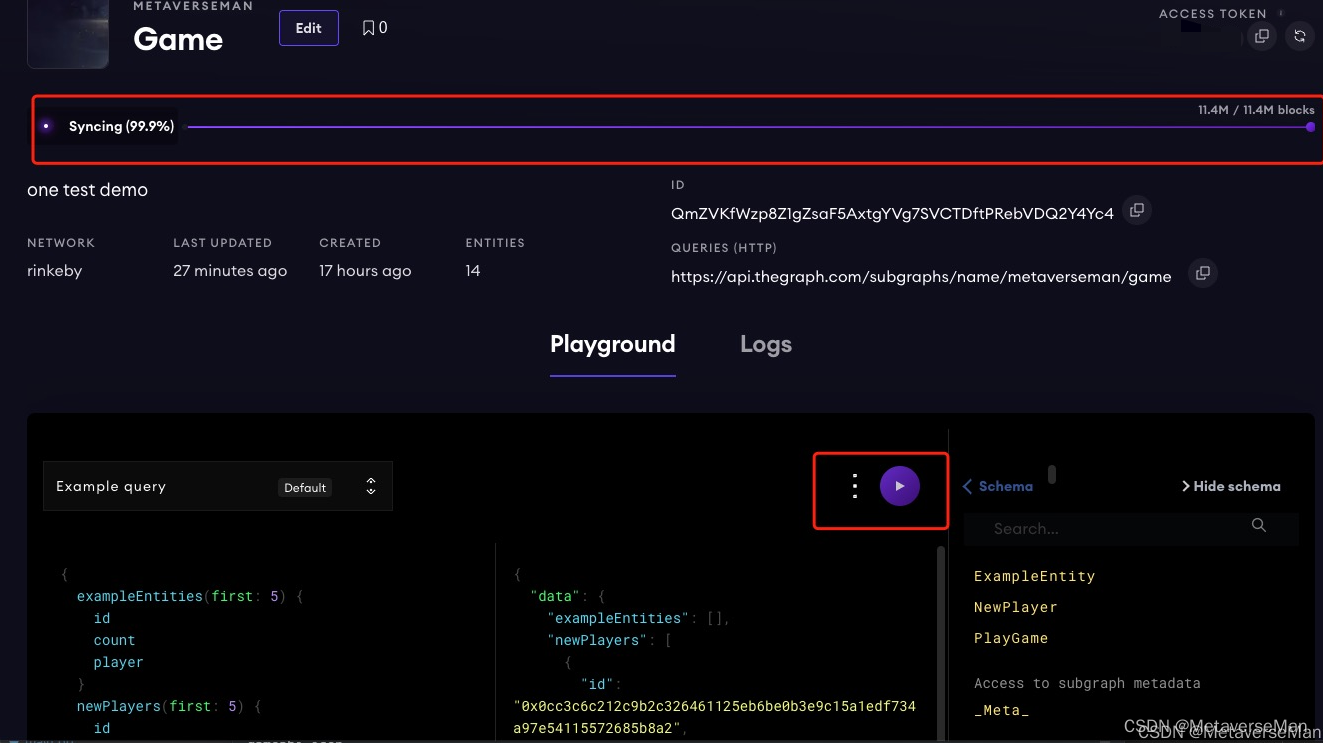Click '27 minutes ago' last updated value
This screenshot has height=743, width=1323.
230,271
